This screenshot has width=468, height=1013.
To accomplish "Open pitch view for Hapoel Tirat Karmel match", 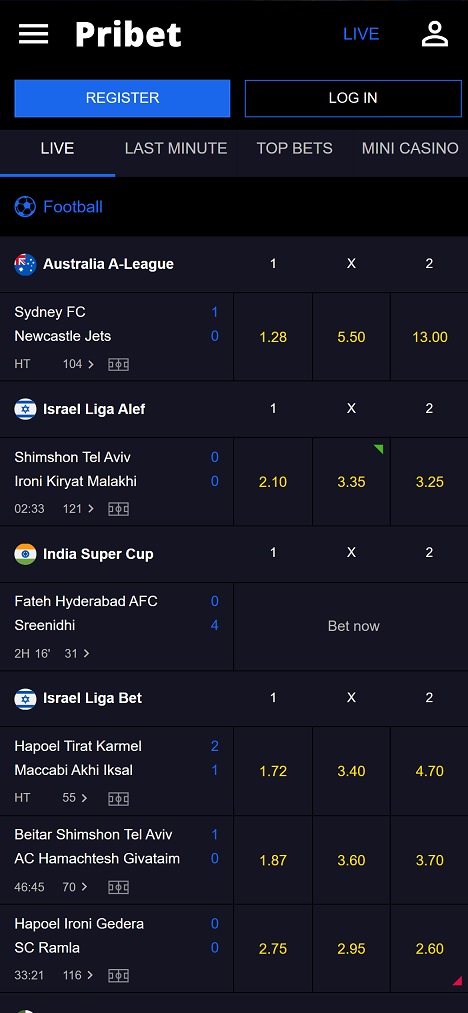I will [118, 799].
